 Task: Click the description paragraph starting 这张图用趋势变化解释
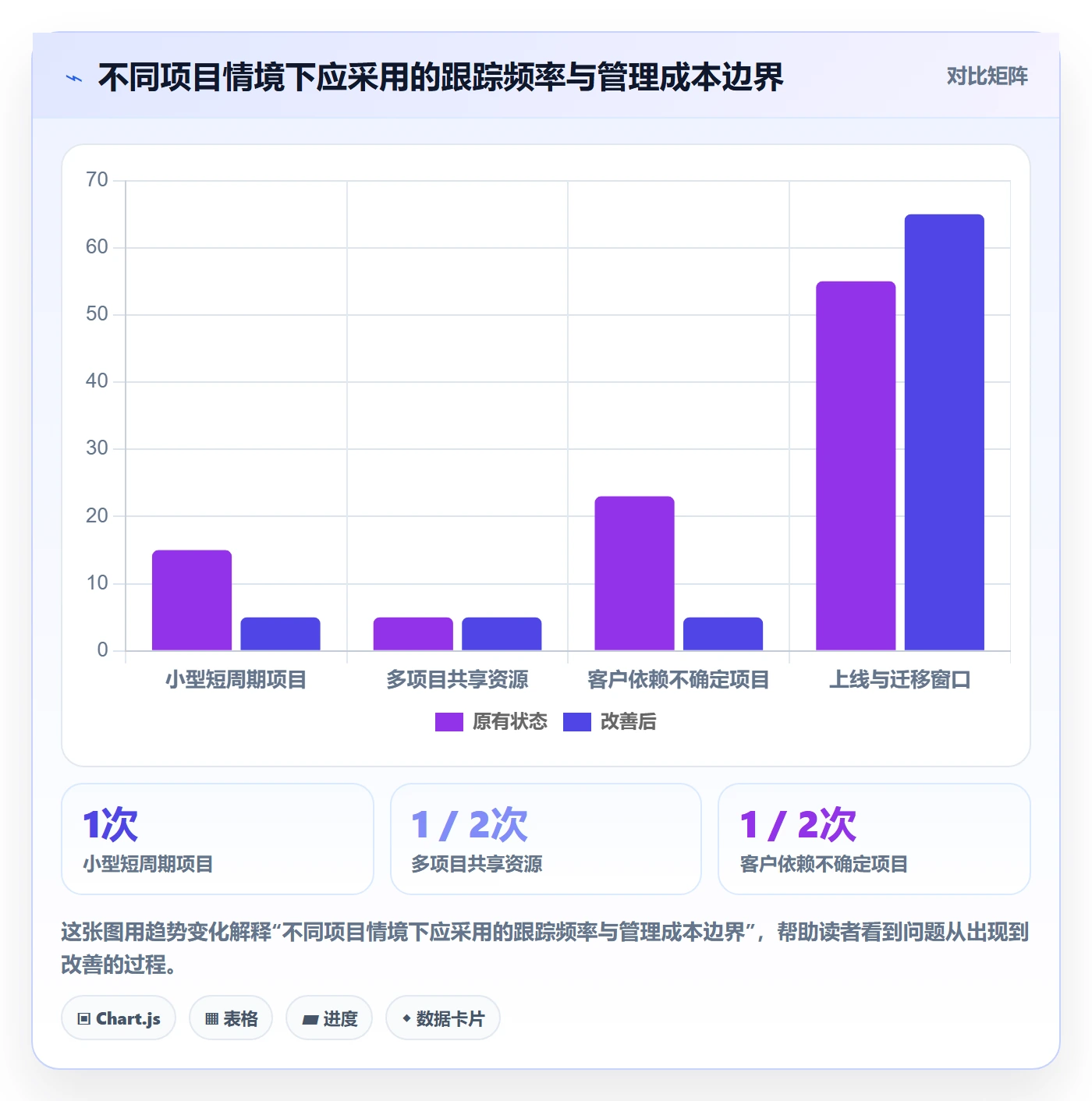pyautogui.click(x=545, y=948)
